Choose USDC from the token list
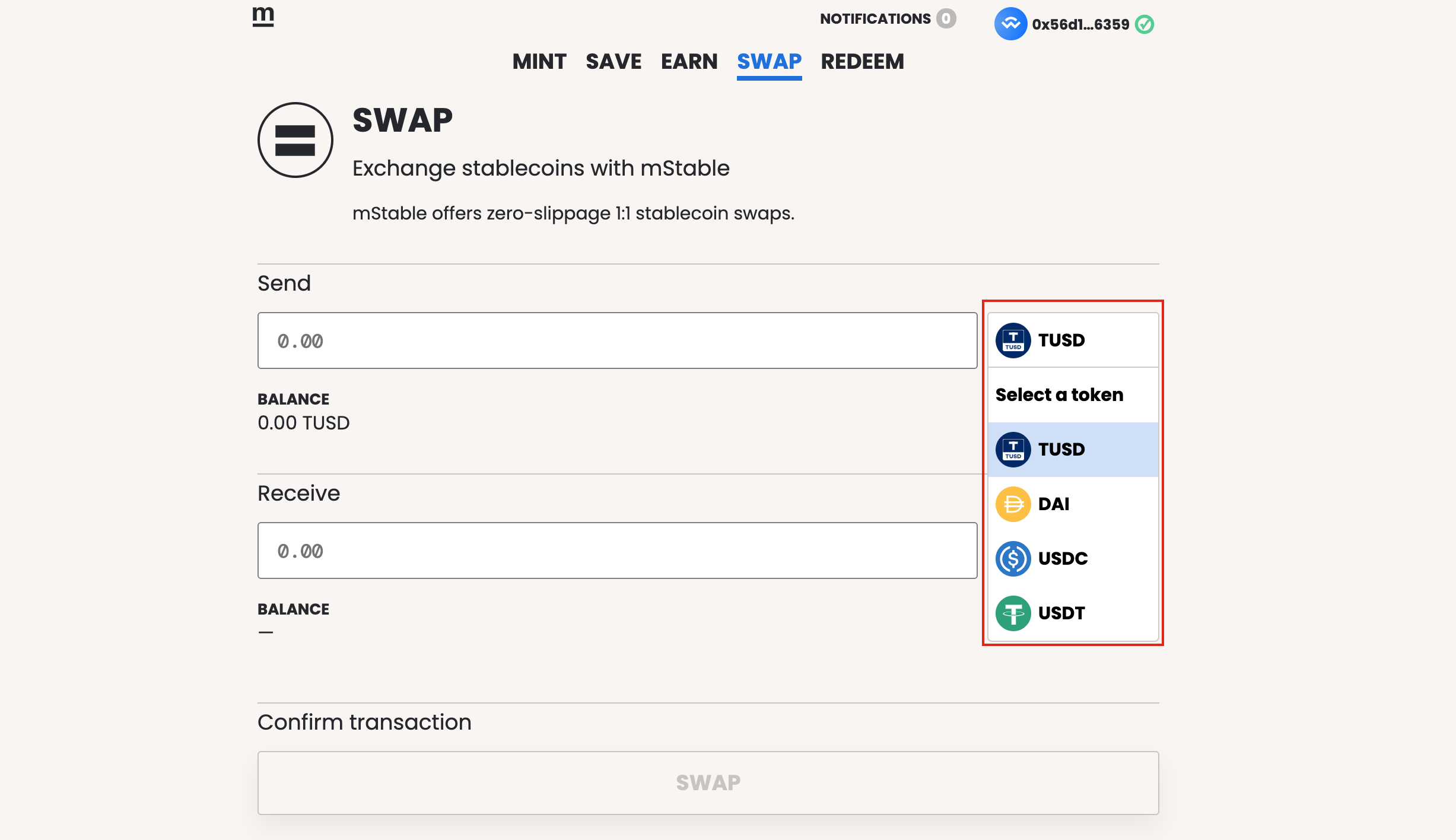The width and height of the screenshot is (1456, 840). tap(1073, 559)
